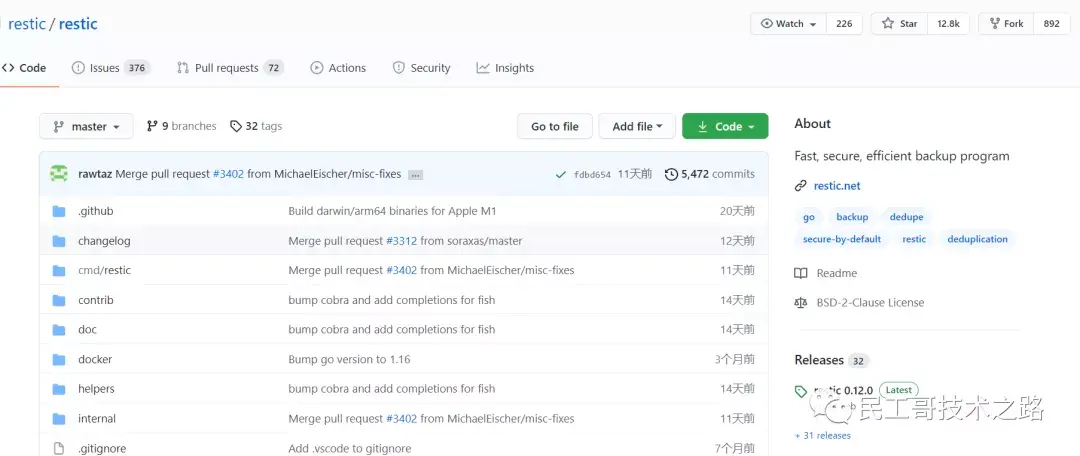Open the .github folder
Screen dimensions: 1080x456
pyautogui.click(x=96, y=211)
